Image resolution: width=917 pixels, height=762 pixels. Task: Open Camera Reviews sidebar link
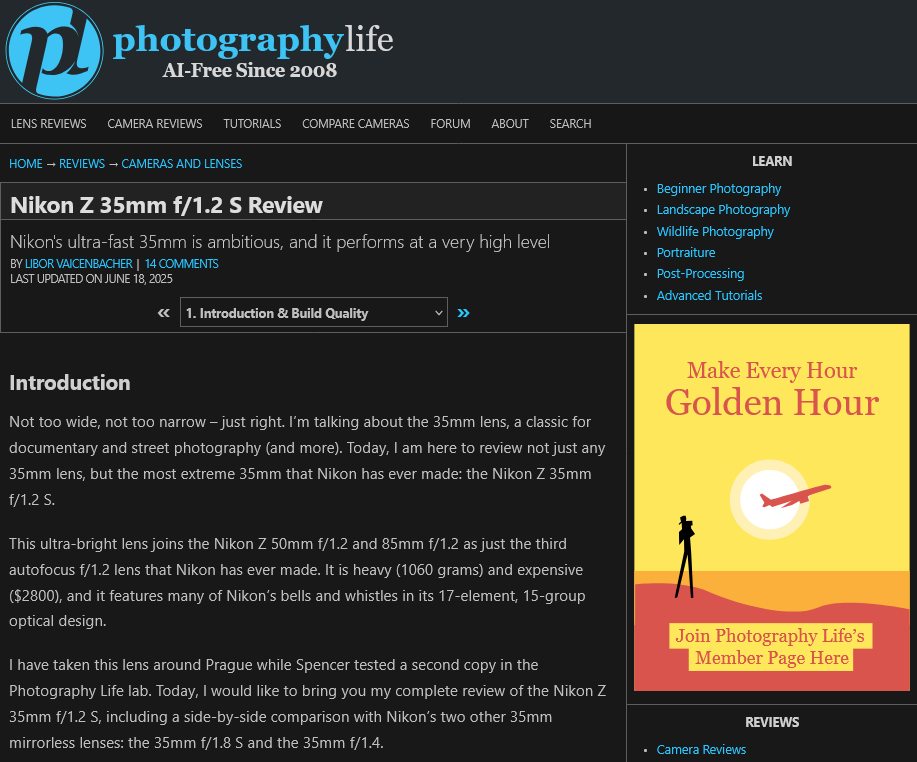[701, 749]
